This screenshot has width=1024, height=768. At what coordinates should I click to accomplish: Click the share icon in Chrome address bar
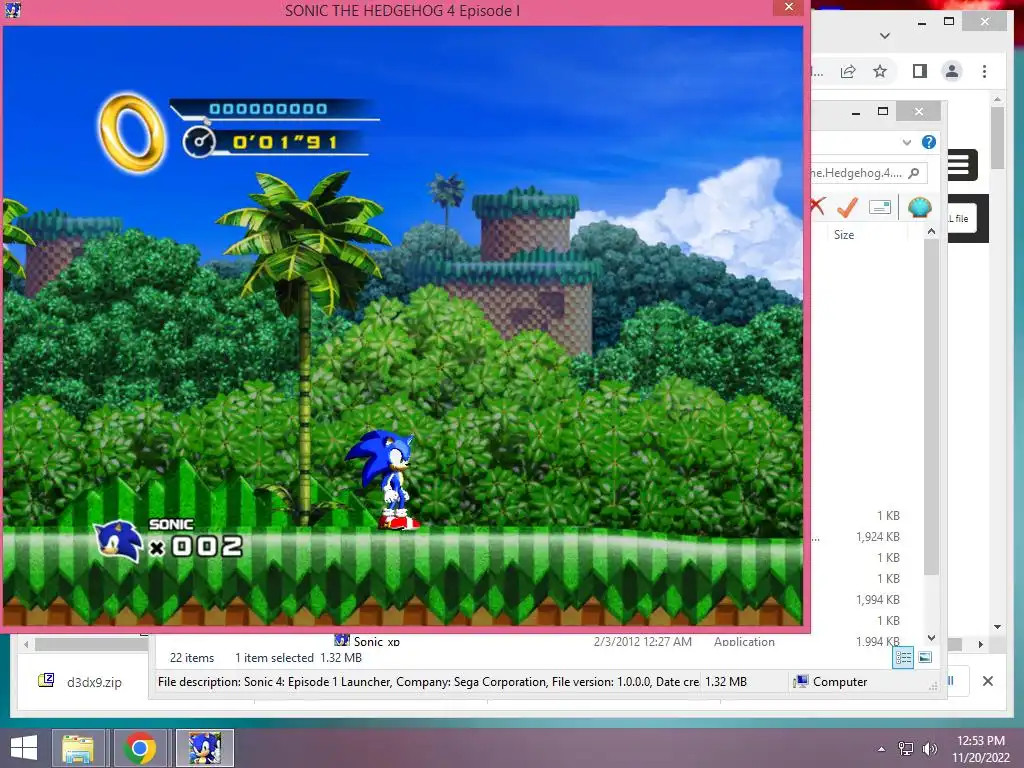click(x=848, y=71)
